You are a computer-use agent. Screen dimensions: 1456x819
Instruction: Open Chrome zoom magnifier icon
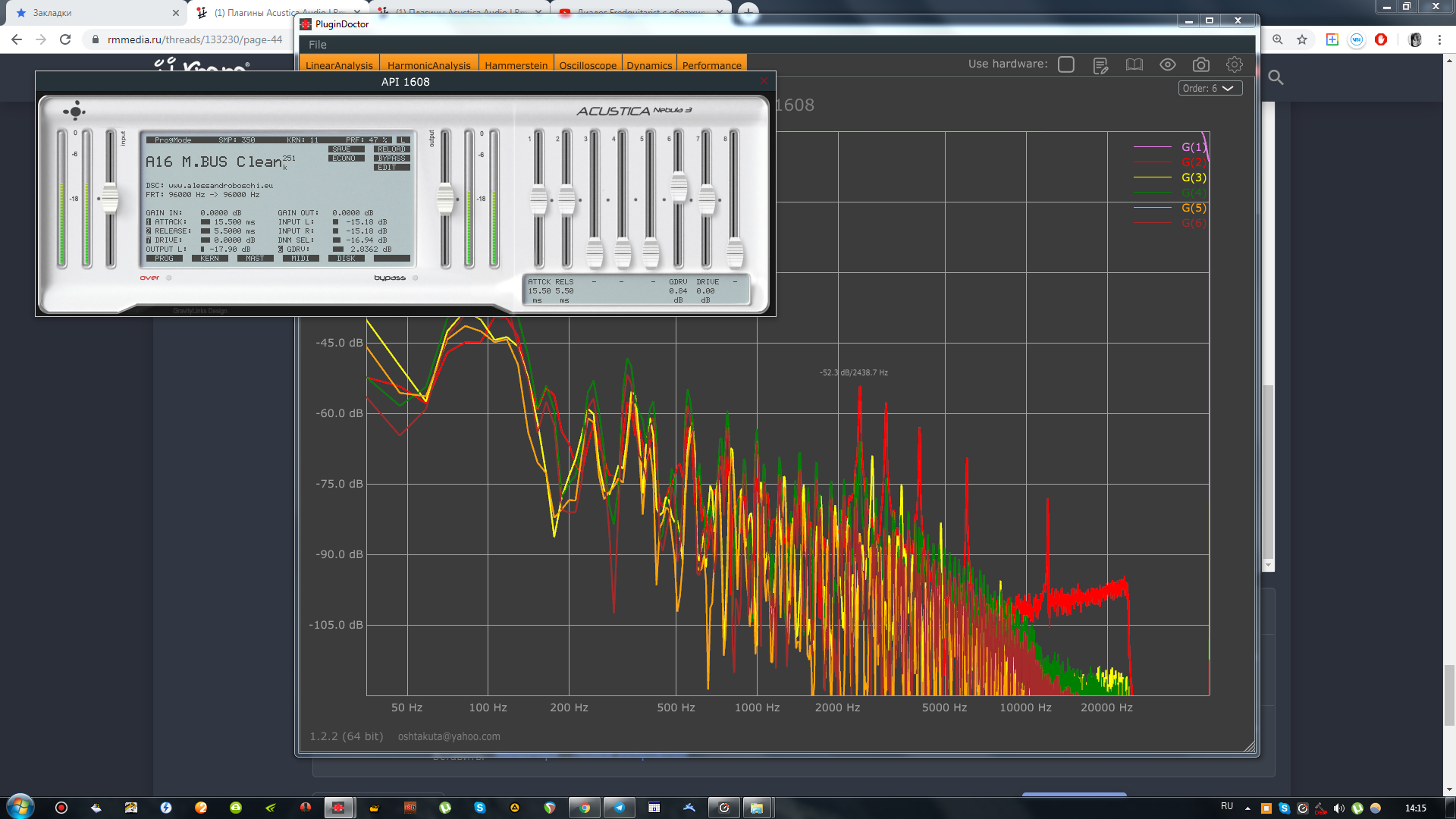[1278, 39]
